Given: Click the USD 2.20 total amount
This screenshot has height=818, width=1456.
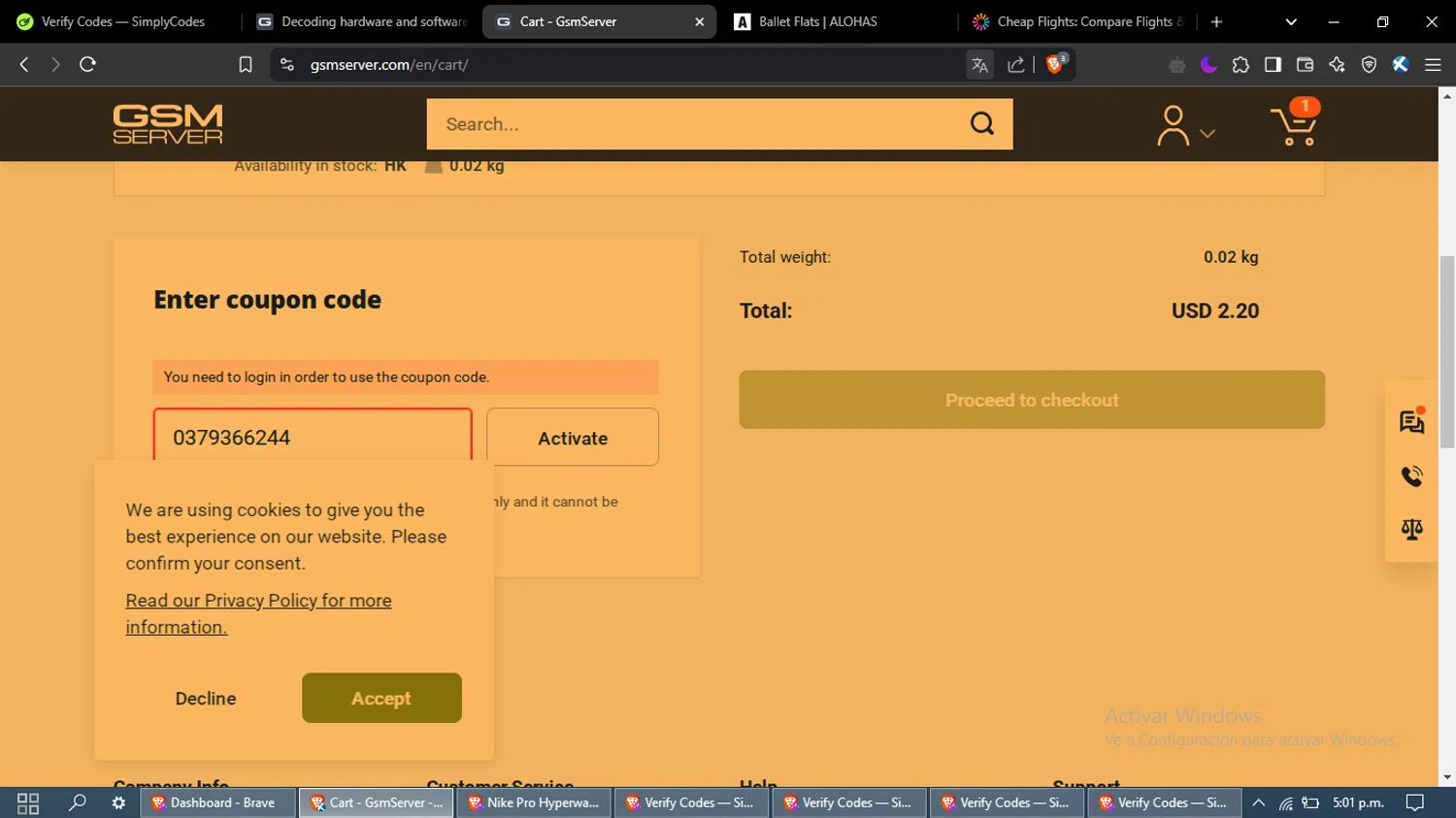Looking at the screenshot, I should point(1215,311).
